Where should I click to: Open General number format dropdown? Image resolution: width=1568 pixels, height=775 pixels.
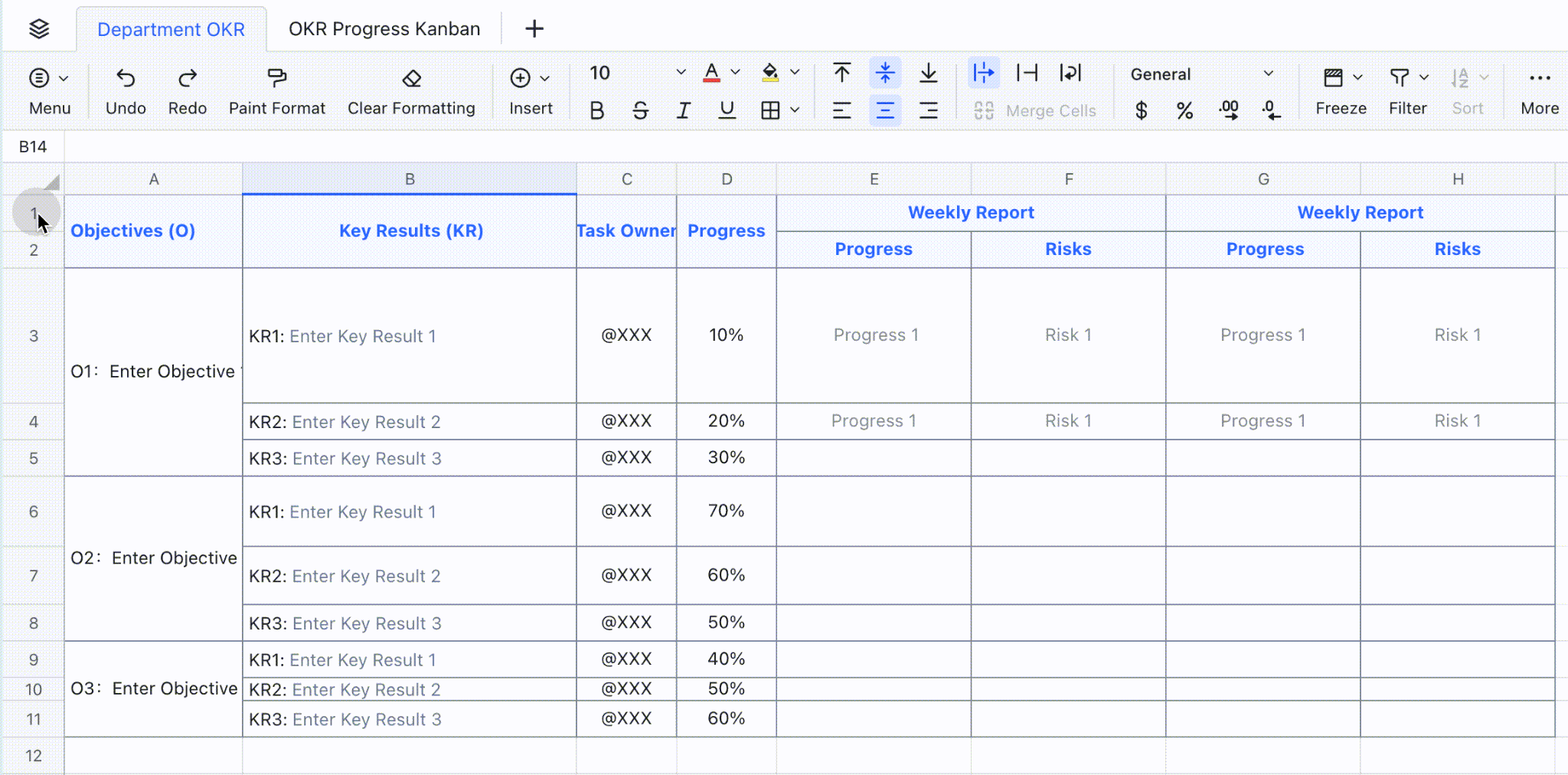tap(1202, 74)
